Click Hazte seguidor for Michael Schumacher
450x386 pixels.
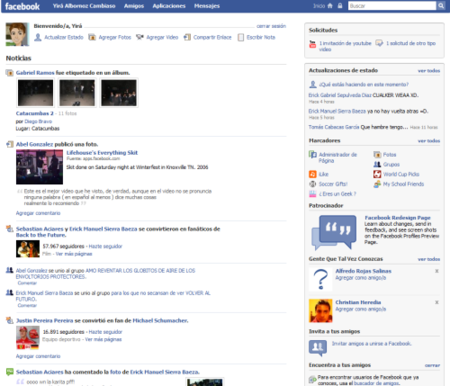coord(105,332)
